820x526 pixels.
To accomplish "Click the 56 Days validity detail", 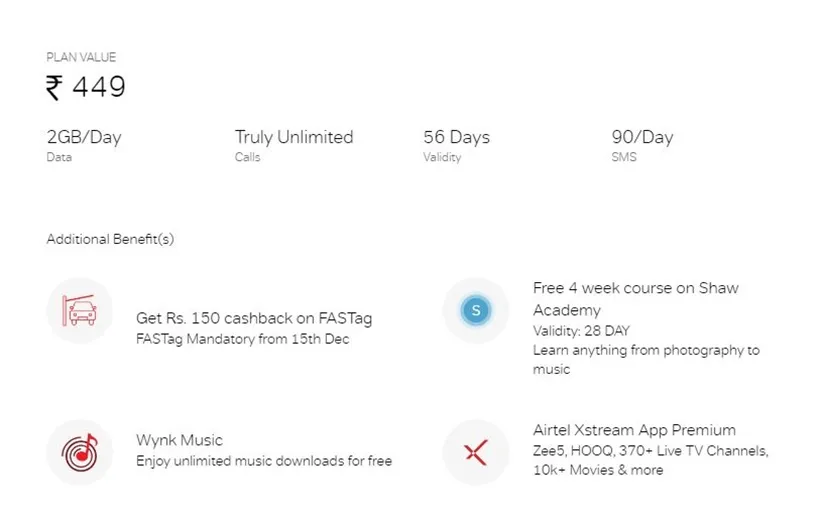I will [457, 137].
